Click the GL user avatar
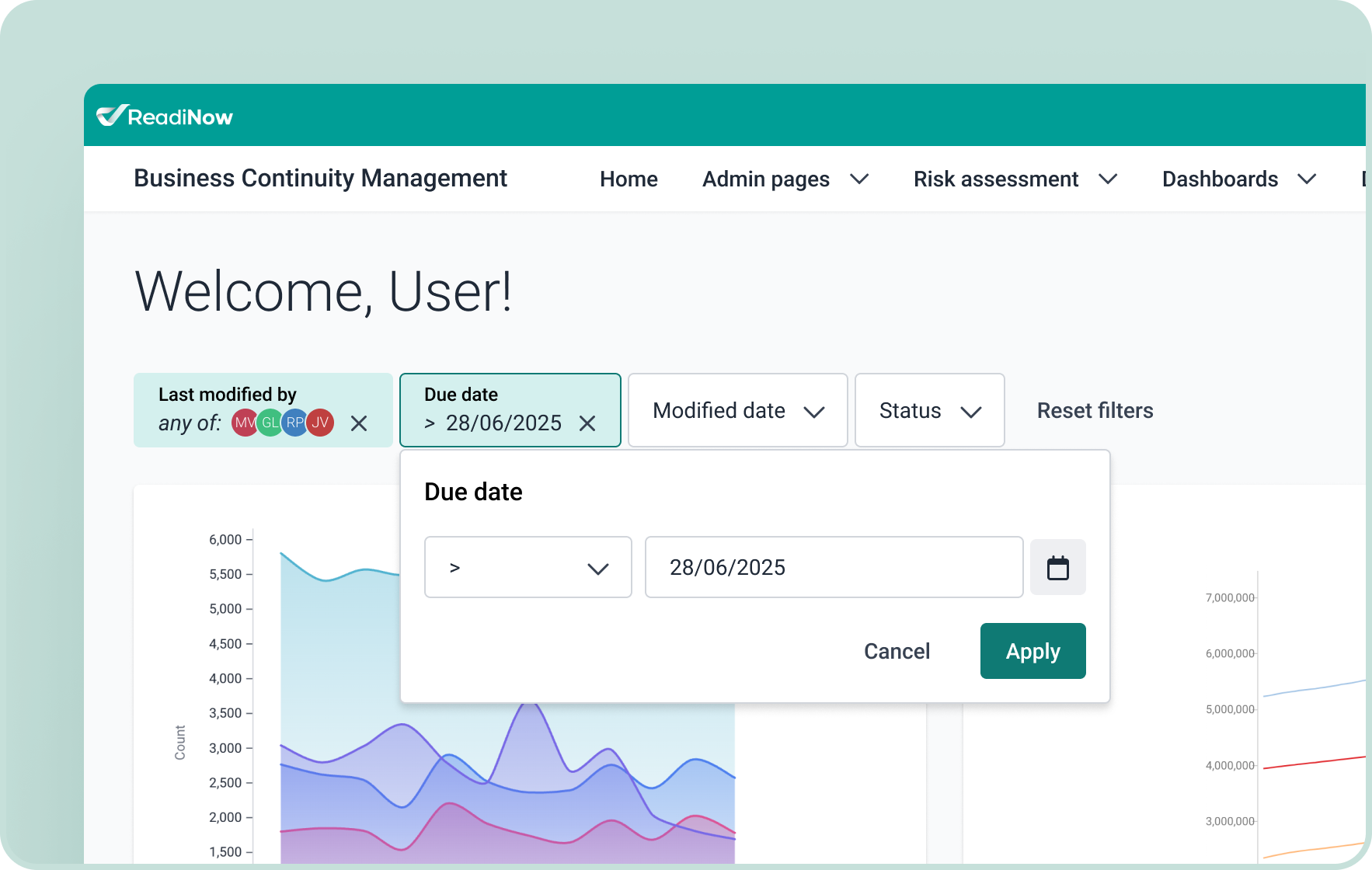 click(x=270, y=423)
